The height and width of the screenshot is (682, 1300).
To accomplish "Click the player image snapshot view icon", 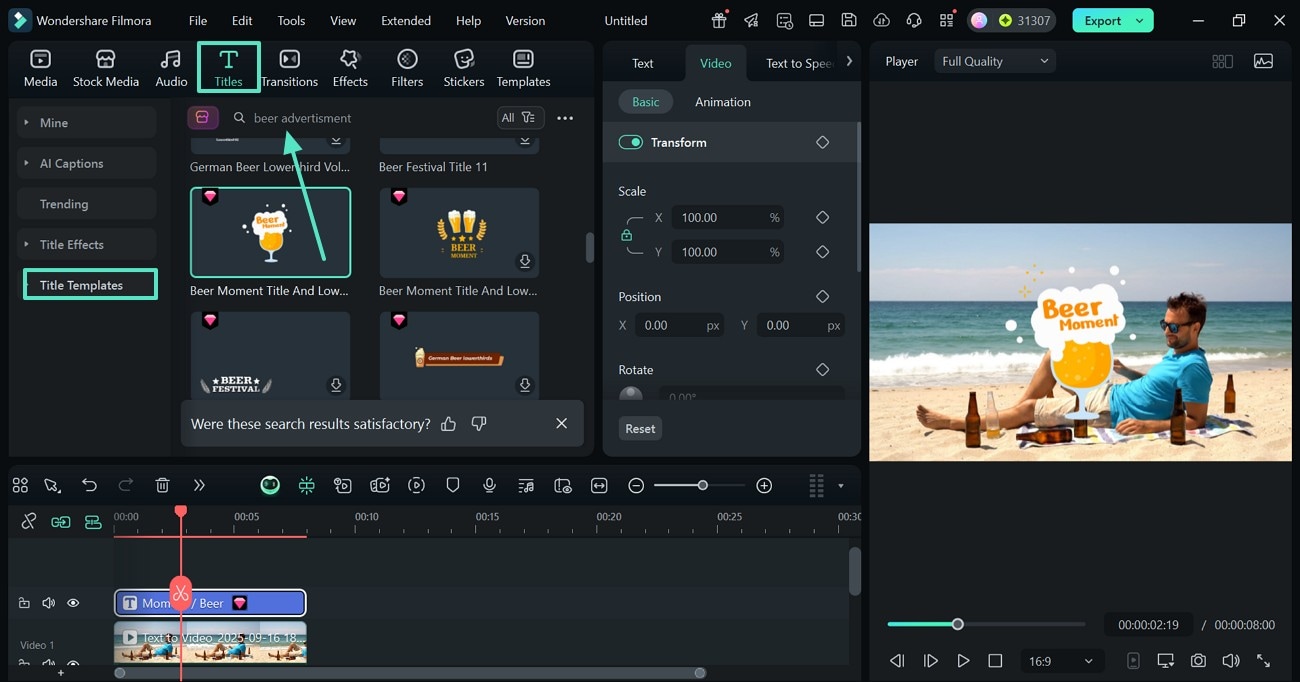I will [x=1263, y=61].
